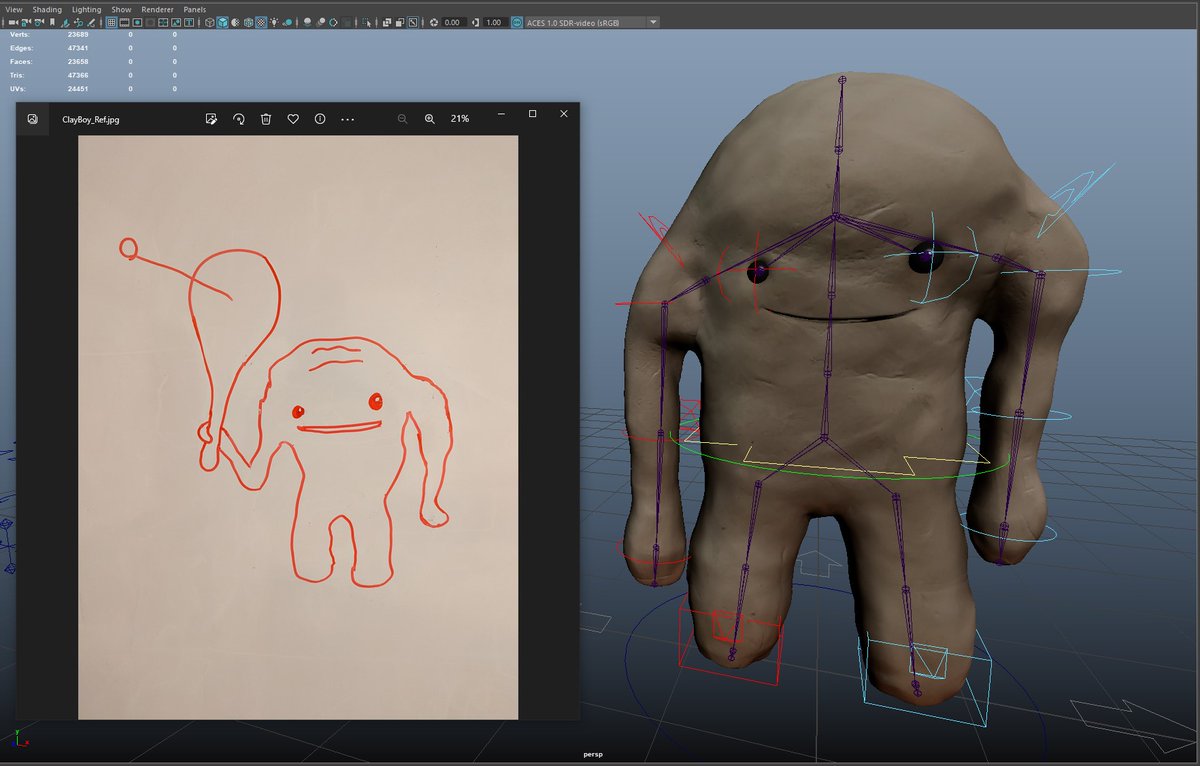Toggle the resolution gate icon

(x=137, y=22)
